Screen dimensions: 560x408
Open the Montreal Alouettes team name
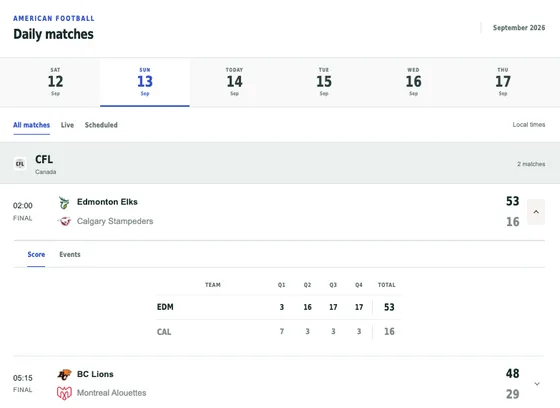point(111,393)
